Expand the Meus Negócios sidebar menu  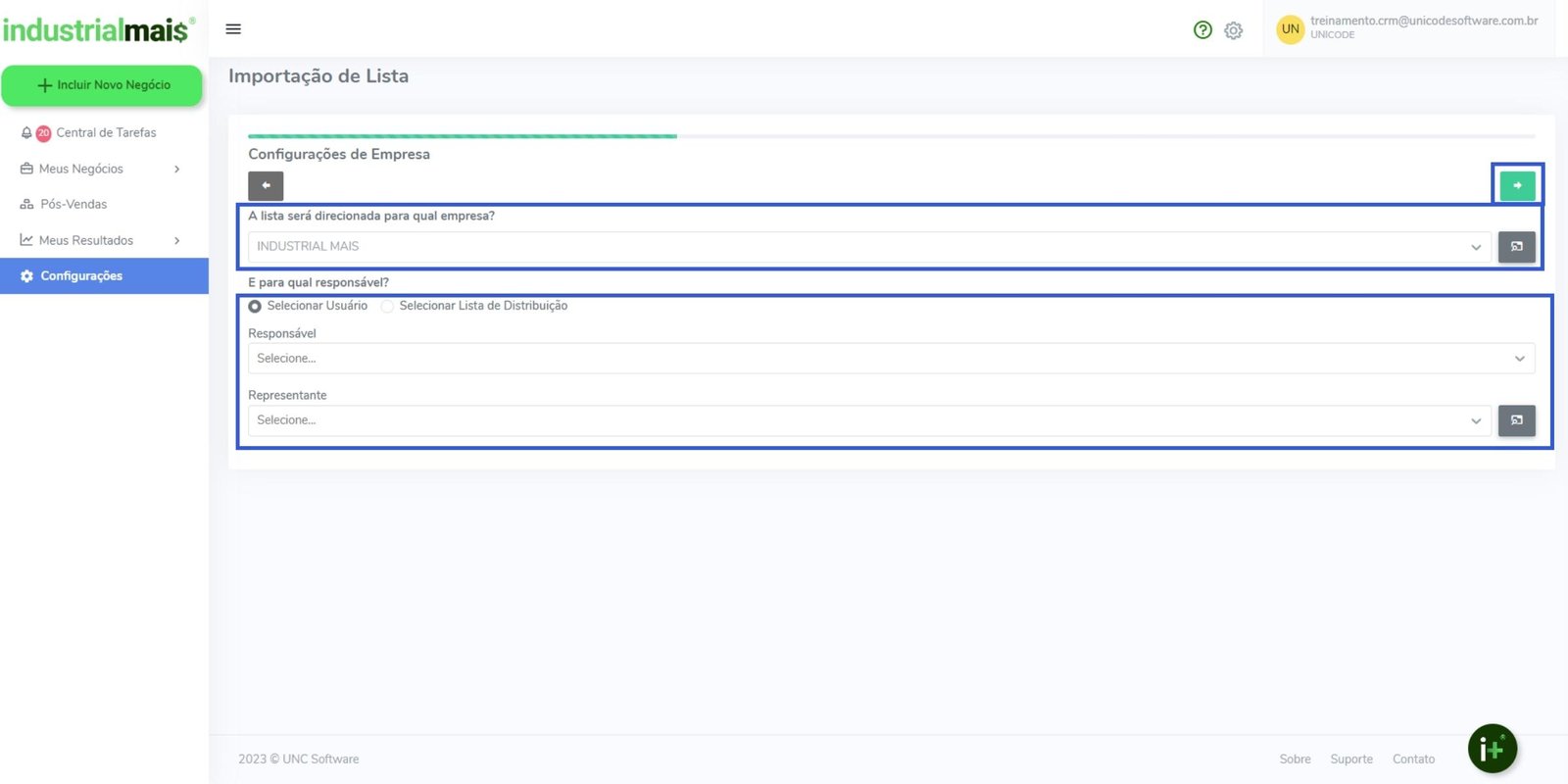click(102, 169)
